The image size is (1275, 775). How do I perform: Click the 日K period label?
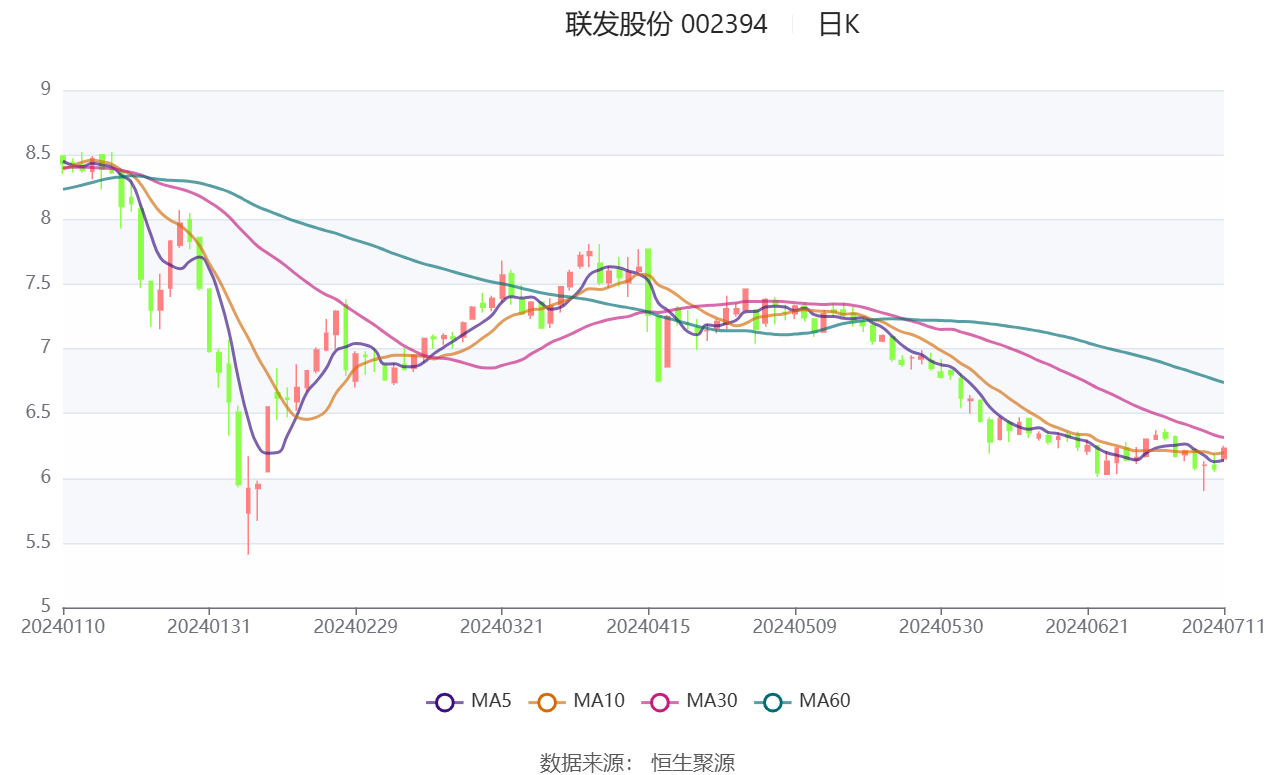click(838, 24)
